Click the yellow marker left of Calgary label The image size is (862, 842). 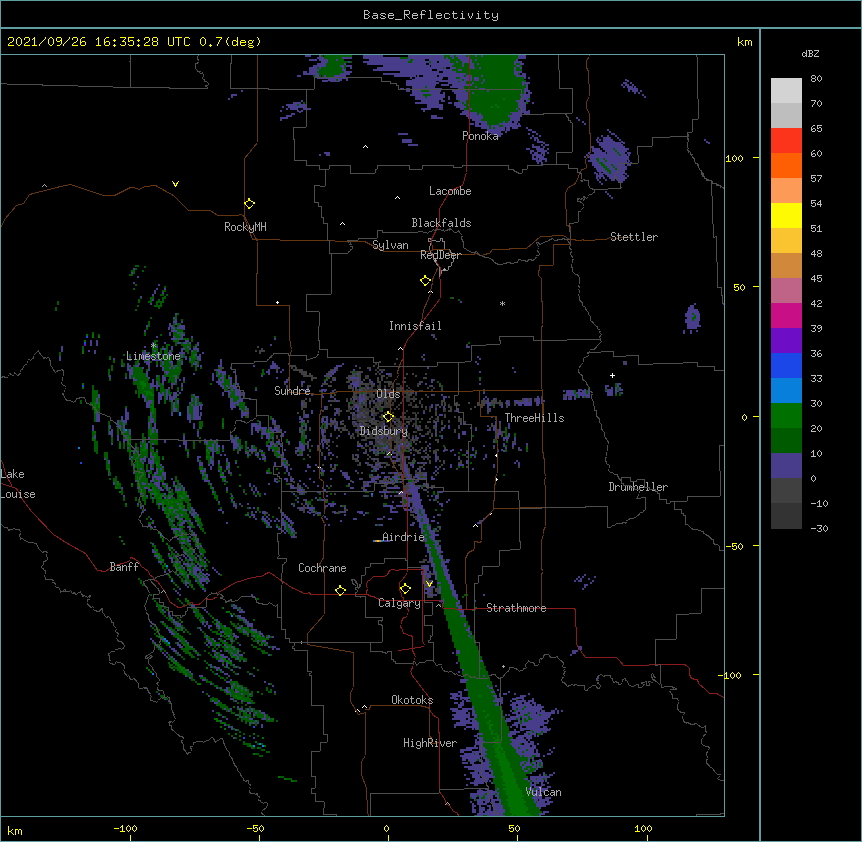click(x=340, y=590)
